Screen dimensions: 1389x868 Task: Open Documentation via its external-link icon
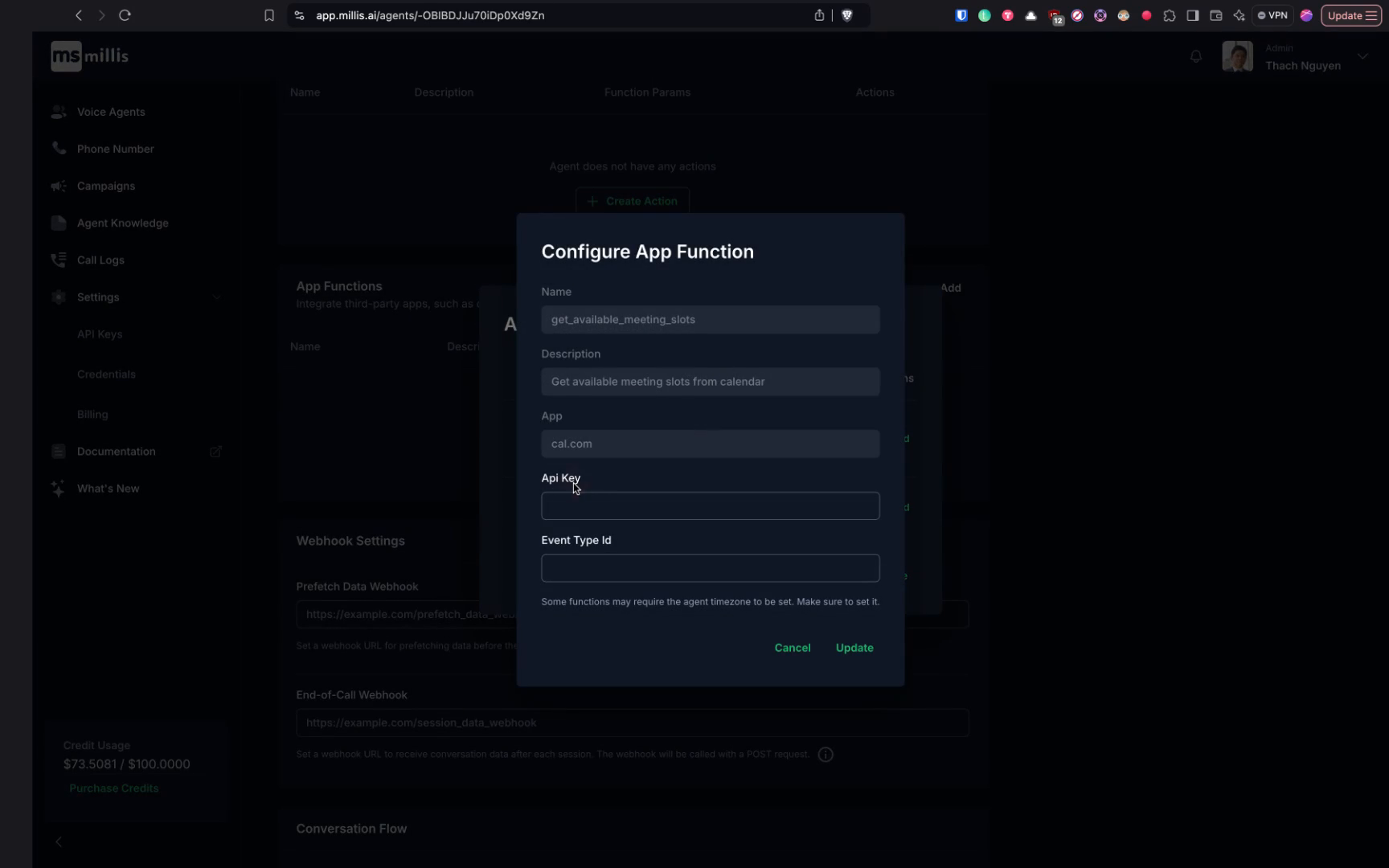[x=215, y=451]
